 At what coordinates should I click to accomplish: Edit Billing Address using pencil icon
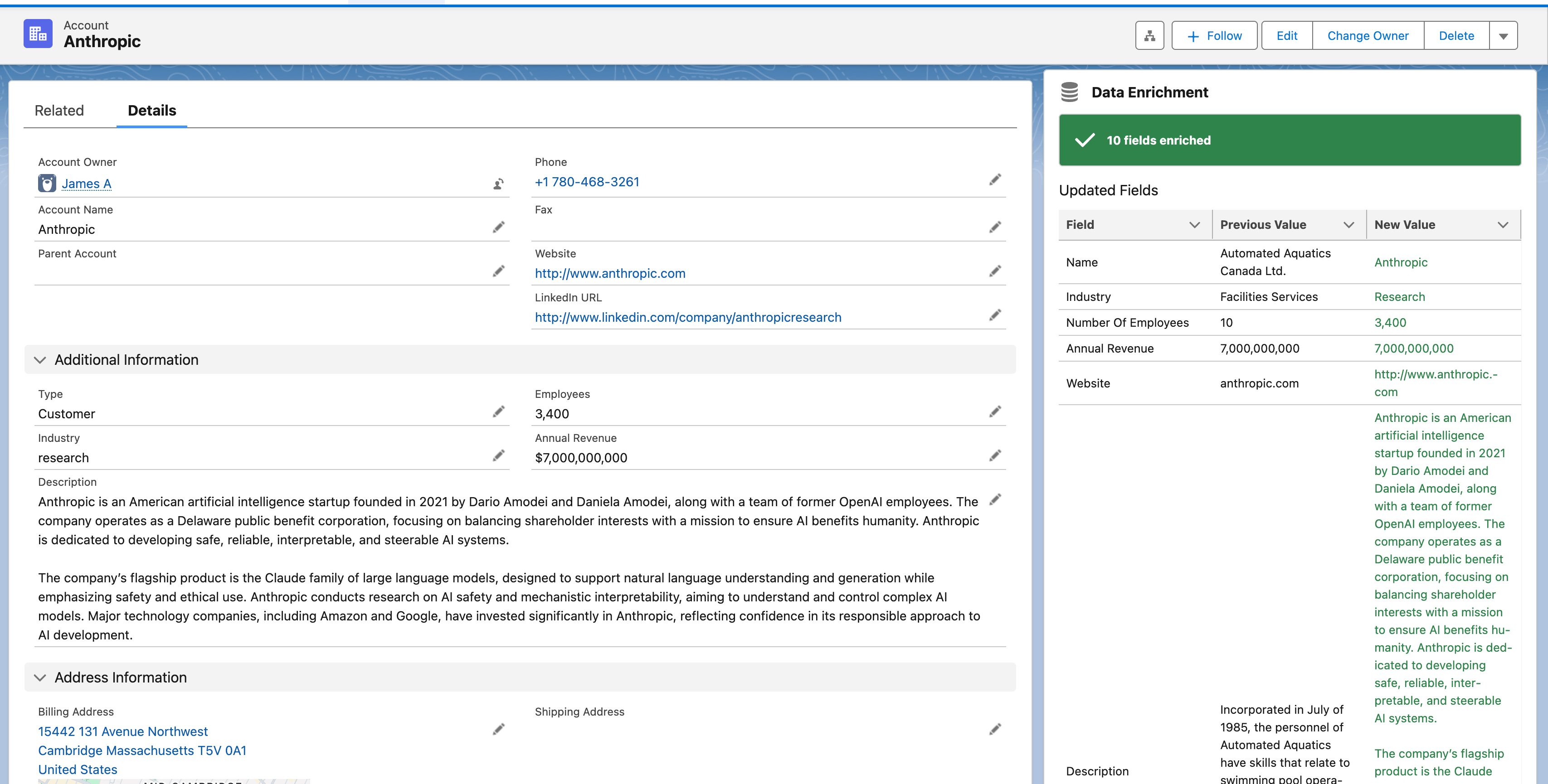pyautogui.click(x=498, y=729)
